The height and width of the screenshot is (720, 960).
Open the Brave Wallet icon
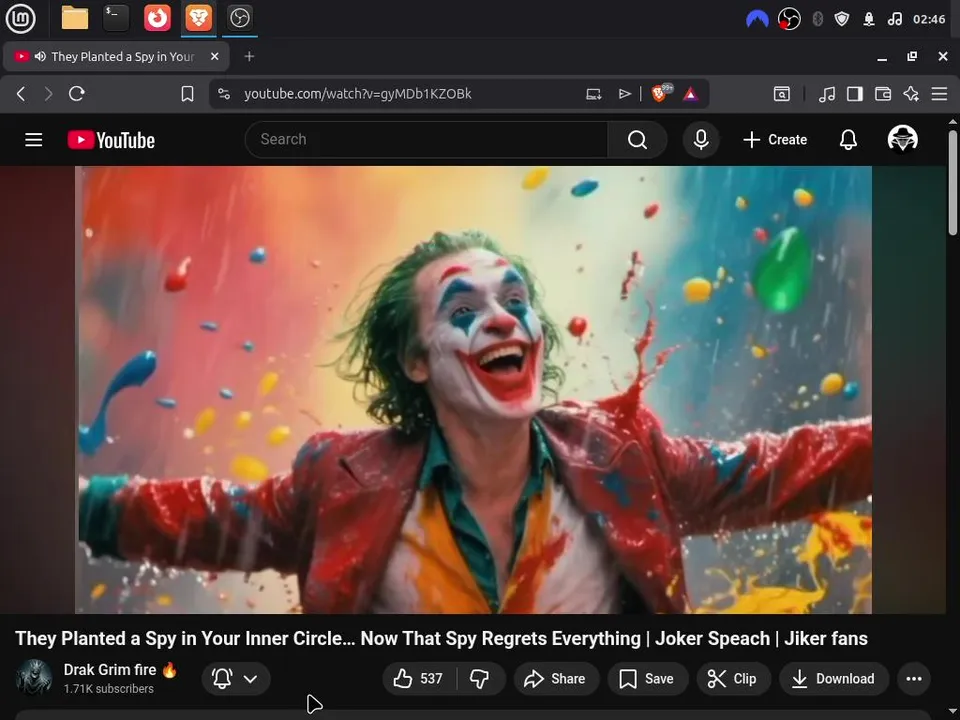pos(883,94)
